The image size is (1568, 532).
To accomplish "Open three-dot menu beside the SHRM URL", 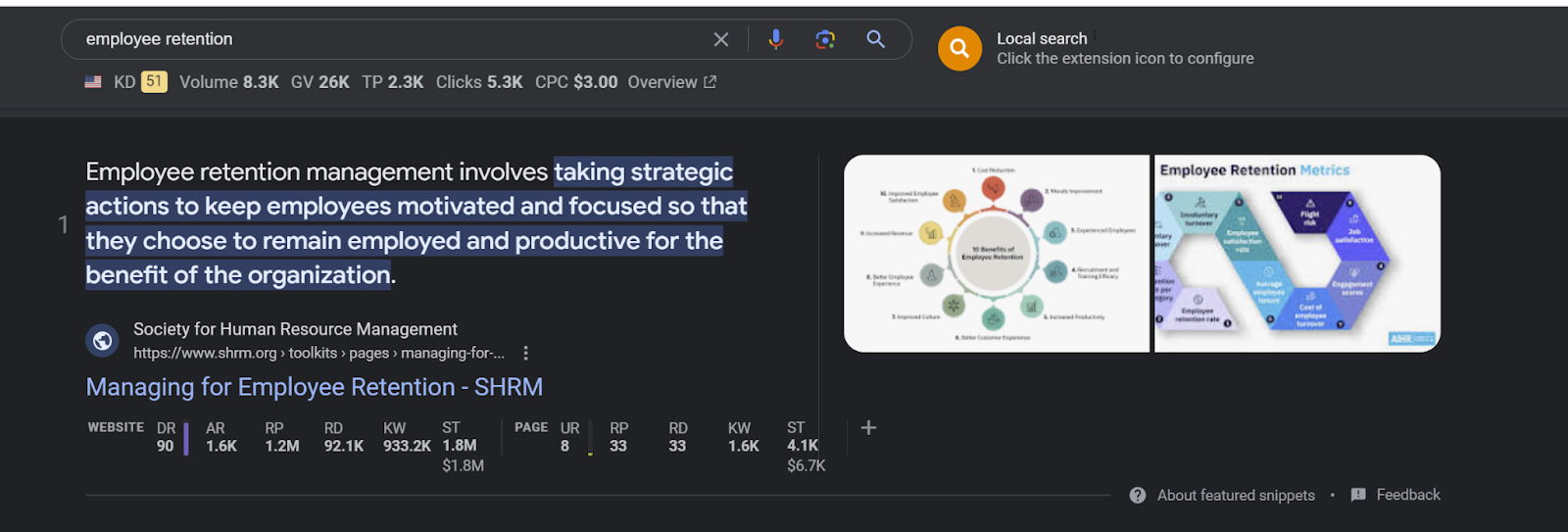I will point(526,353).
